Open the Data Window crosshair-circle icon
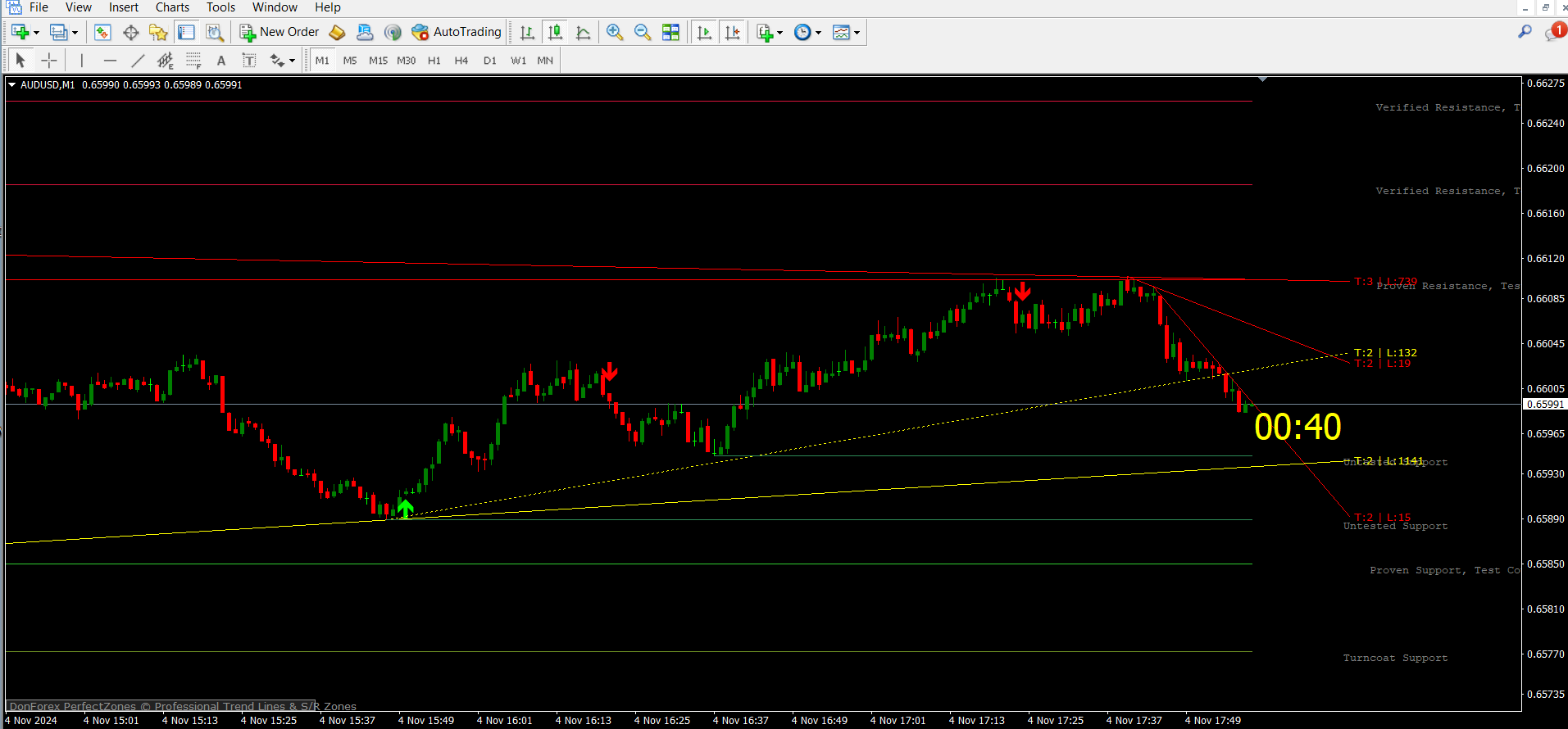 pos(130,32)
